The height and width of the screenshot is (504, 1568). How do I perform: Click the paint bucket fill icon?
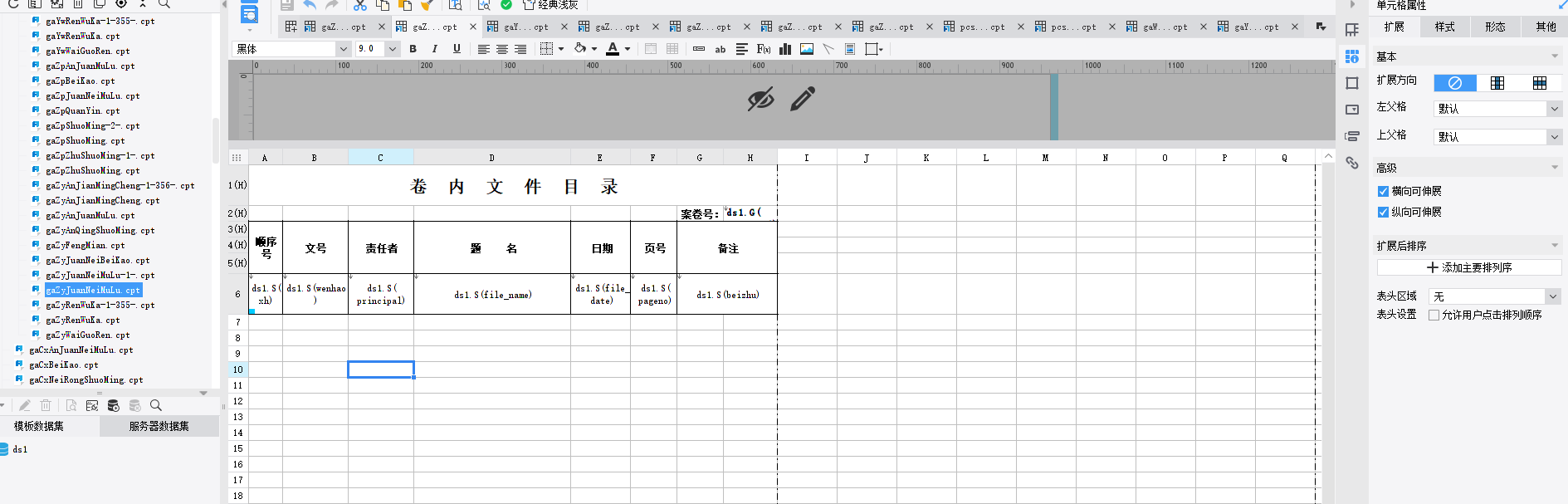(580, 49)
